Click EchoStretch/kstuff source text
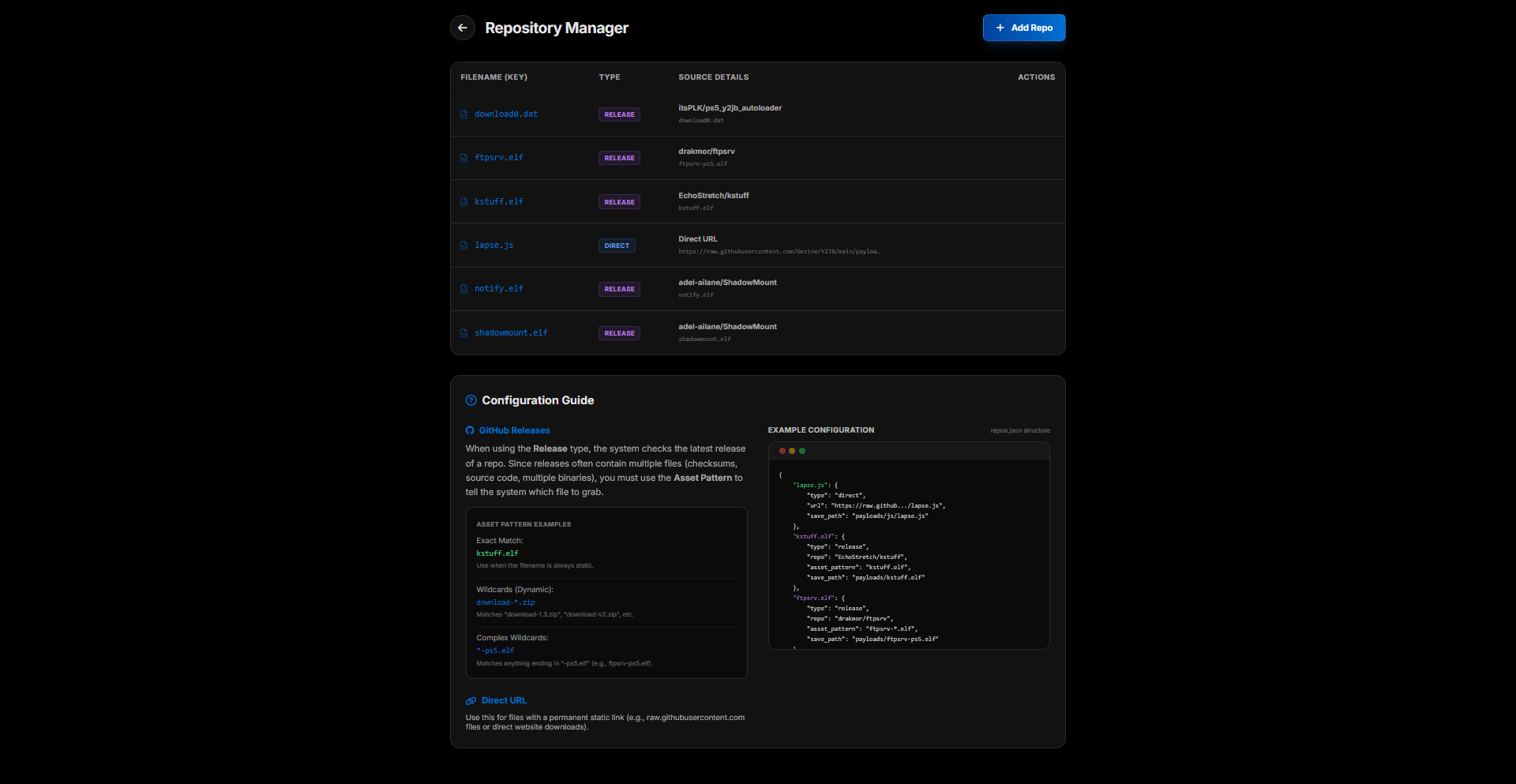Screen dimensions: 1516x784 click(714, 196)
